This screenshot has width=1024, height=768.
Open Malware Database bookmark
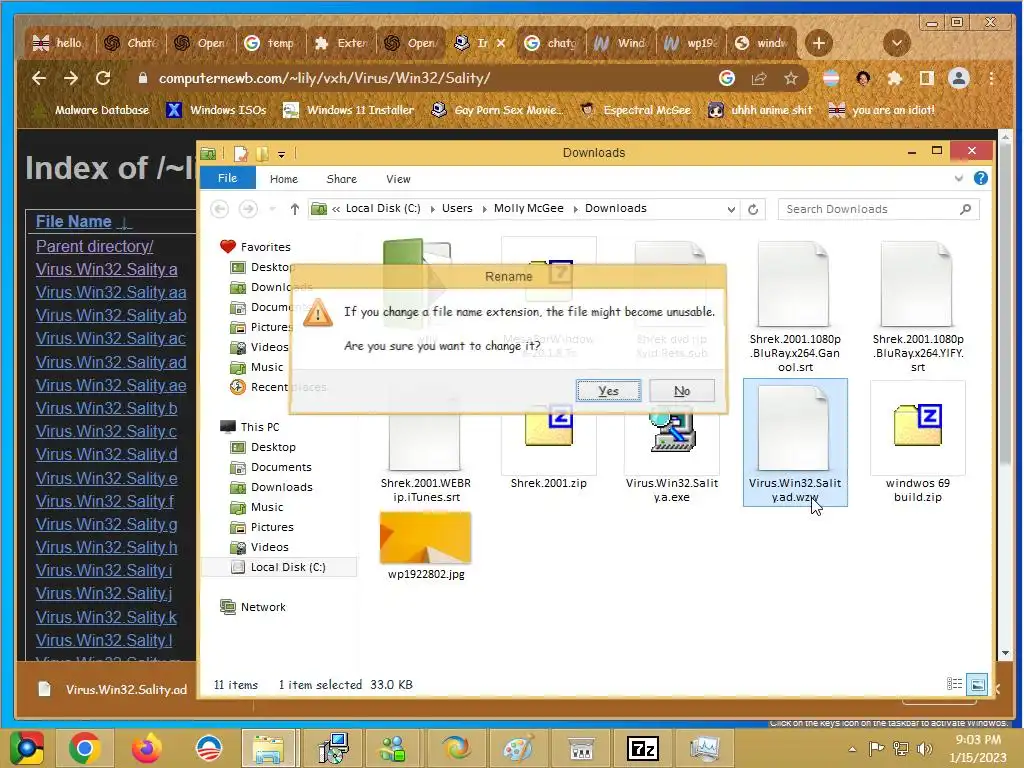pos(93,110)
